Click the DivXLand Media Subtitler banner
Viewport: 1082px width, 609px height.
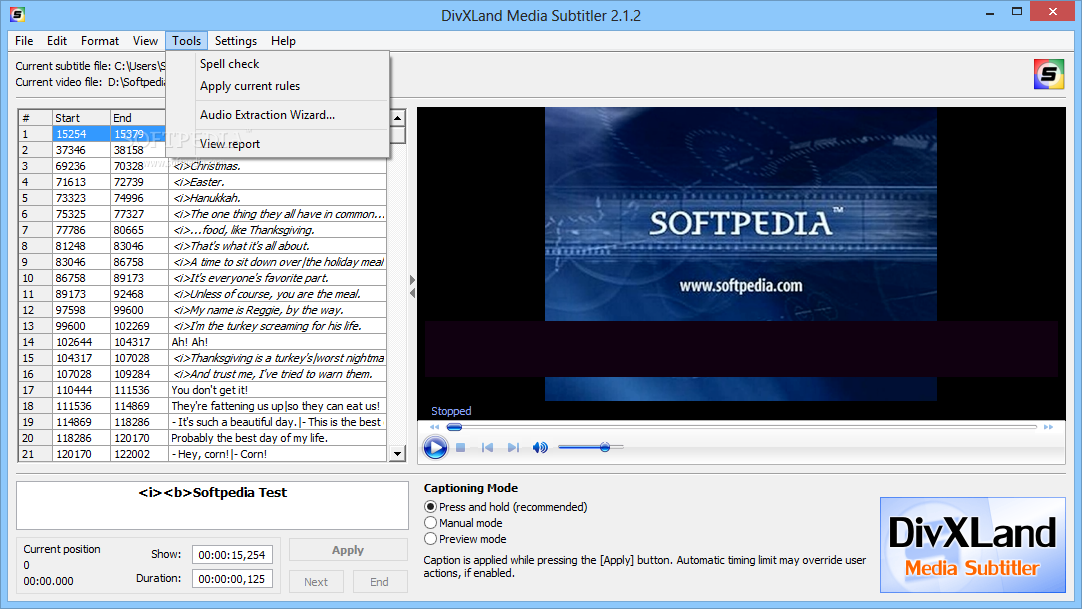(x=972, y=545)
